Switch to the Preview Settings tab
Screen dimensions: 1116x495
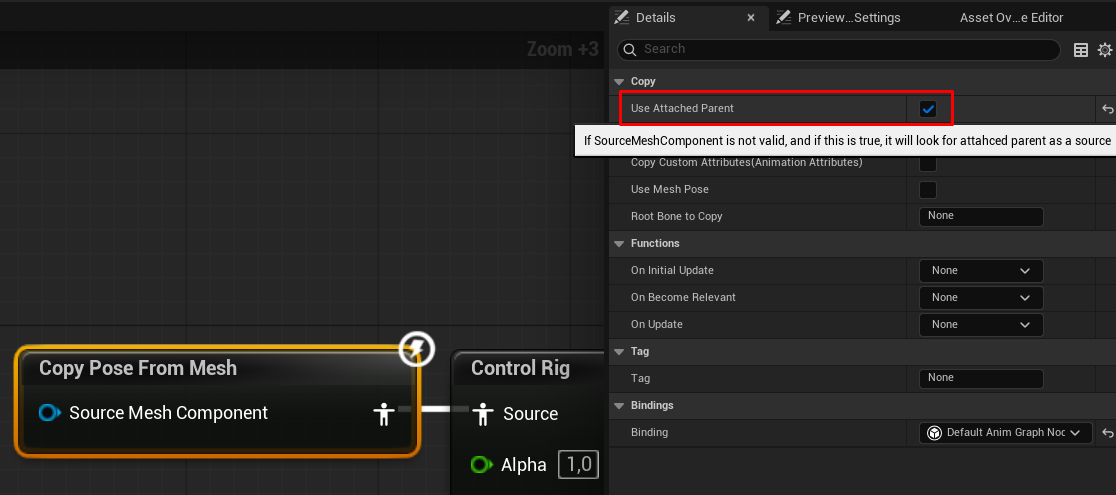point(848,18)
